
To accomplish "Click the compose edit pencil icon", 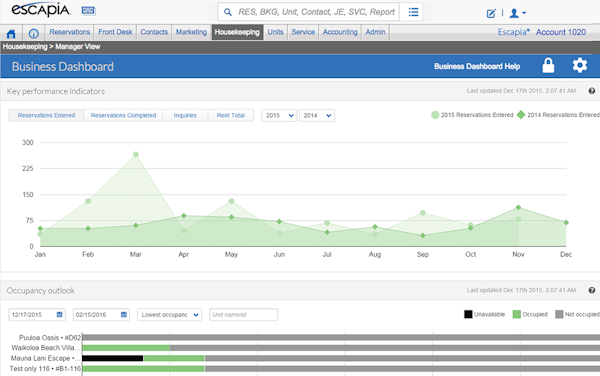I will point(491,13).
